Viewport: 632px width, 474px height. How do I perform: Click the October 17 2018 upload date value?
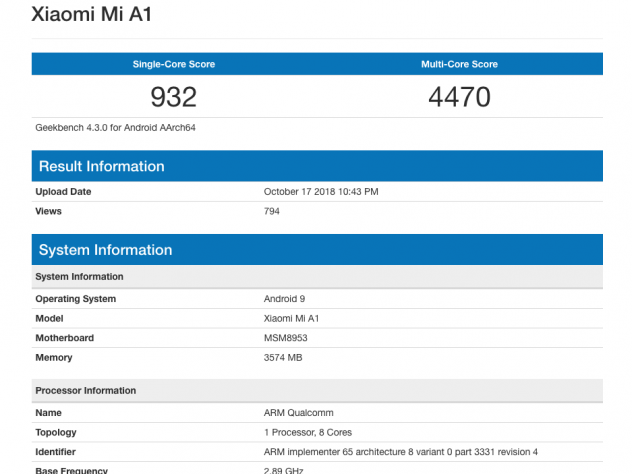coord(321,191)
